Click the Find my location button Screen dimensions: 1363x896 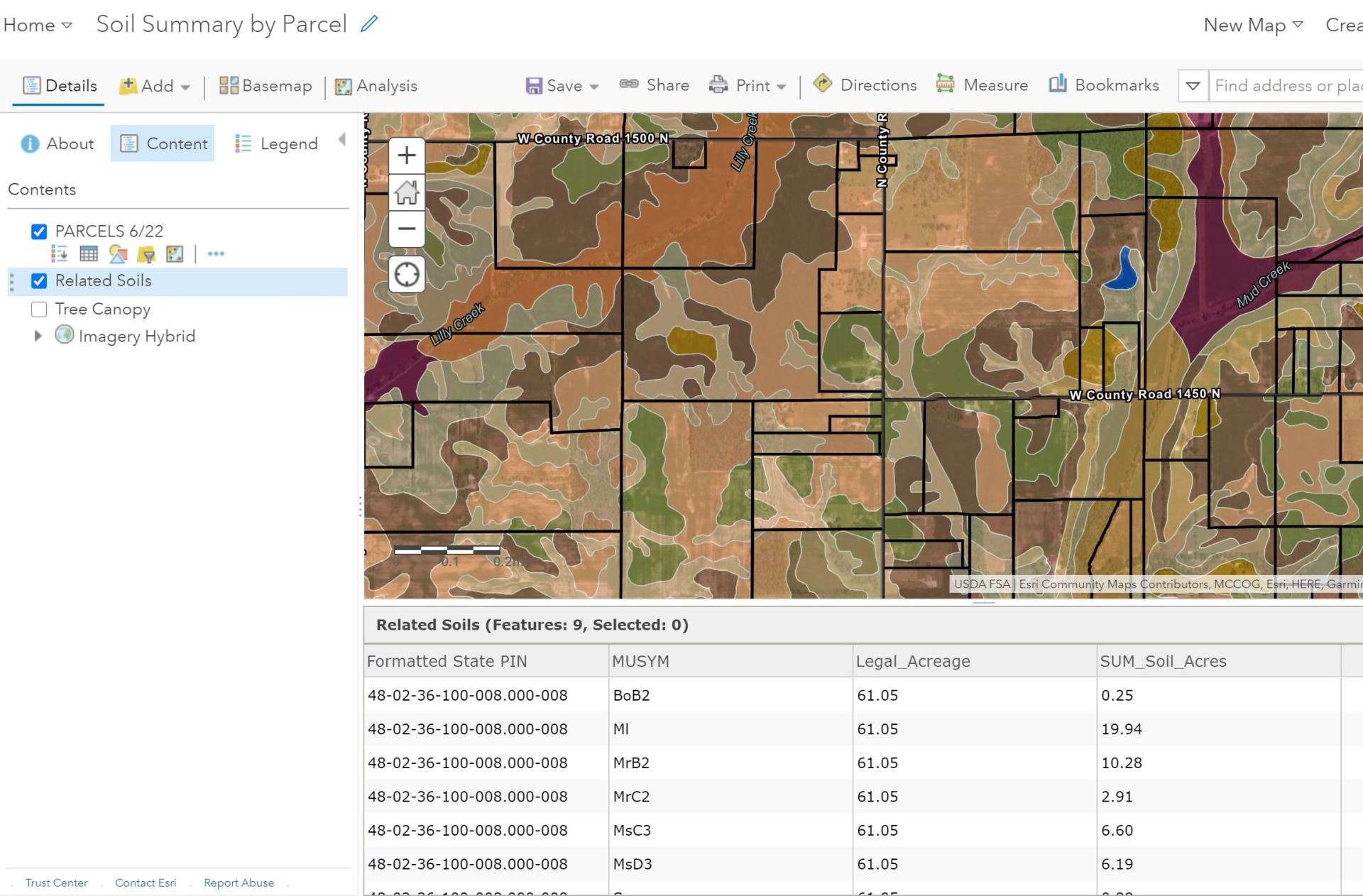[407, 274]
